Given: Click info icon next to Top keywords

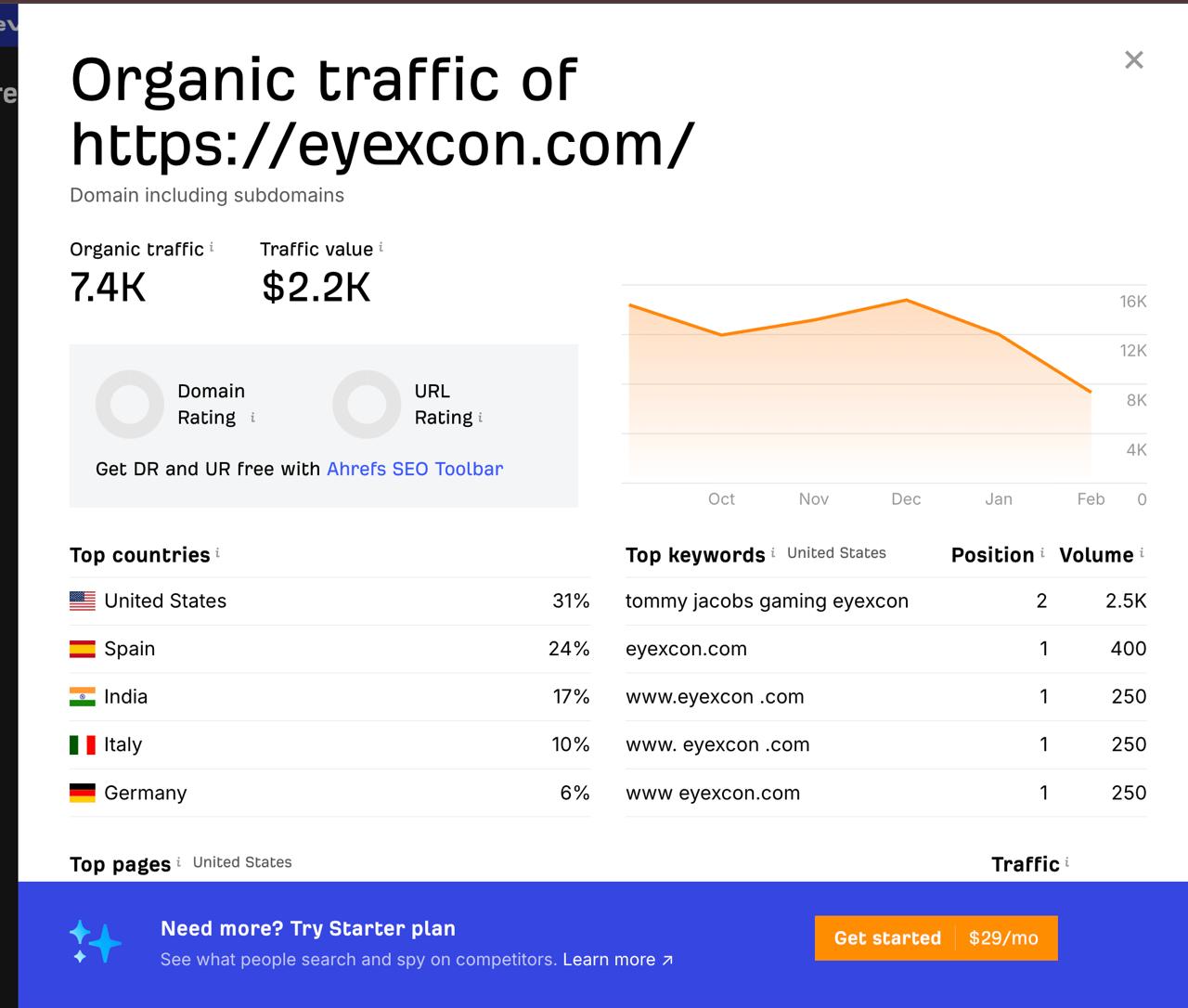Looking at the screenshot, I should pos(772,553).
